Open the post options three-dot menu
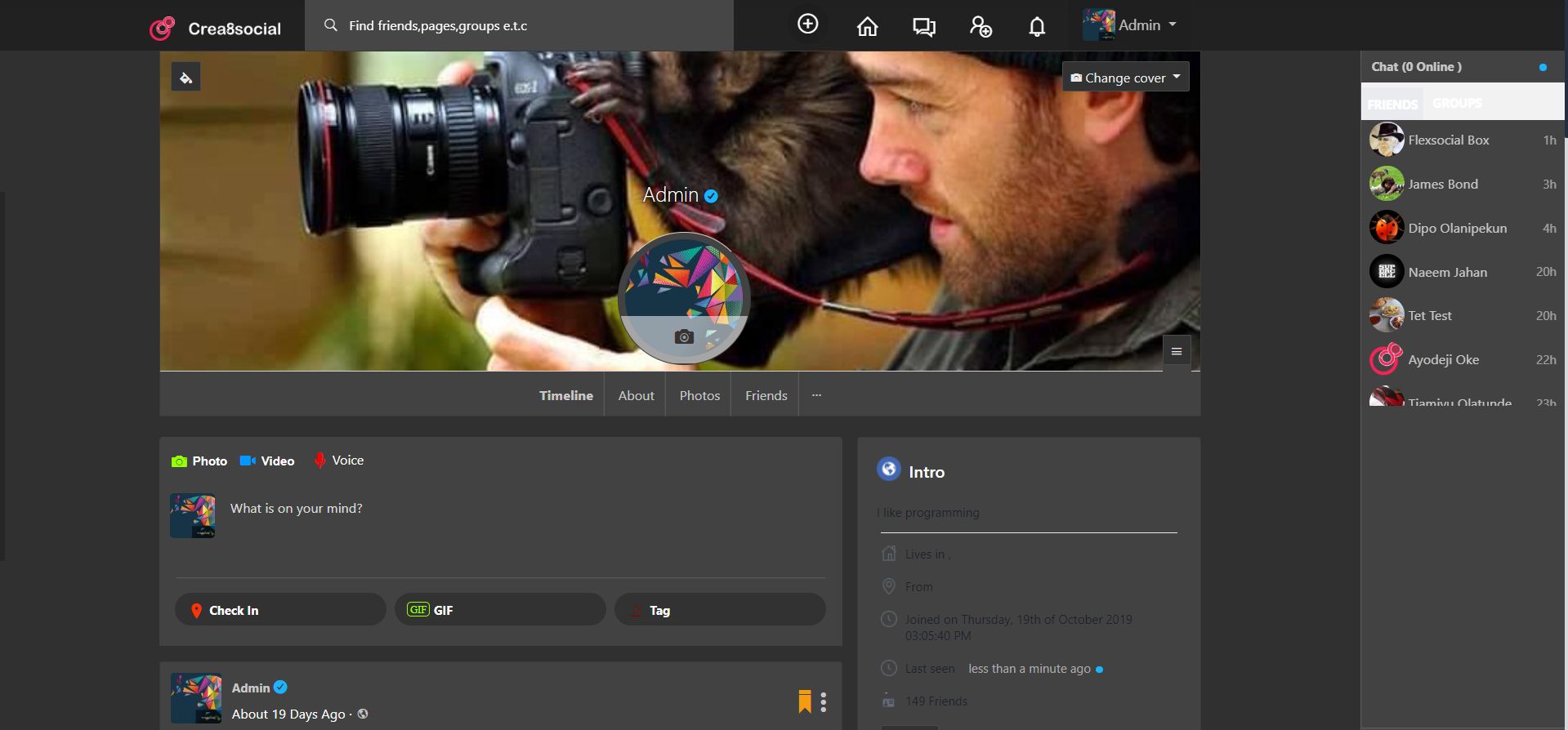Screen dimensions: 1568x730 coord(823,702)
